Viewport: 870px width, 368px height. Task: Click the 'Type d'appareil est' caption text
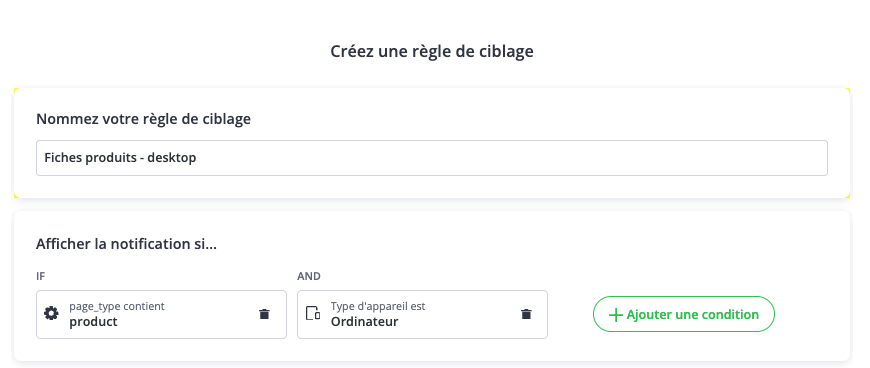pyautogui.click(x=378, y=306)
